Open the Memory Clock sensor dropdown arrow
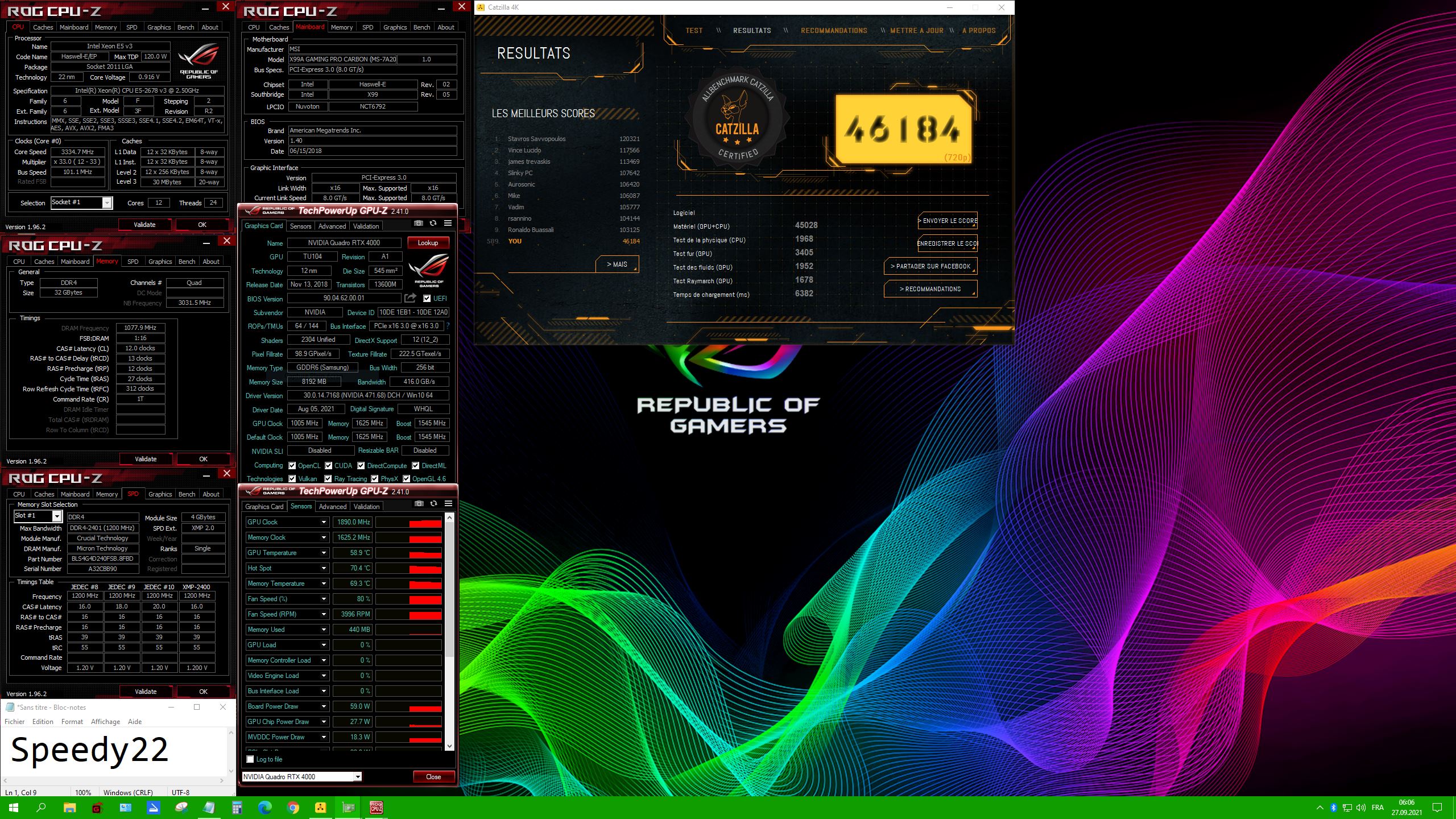The image size is (1456, 819). [324, 537]
